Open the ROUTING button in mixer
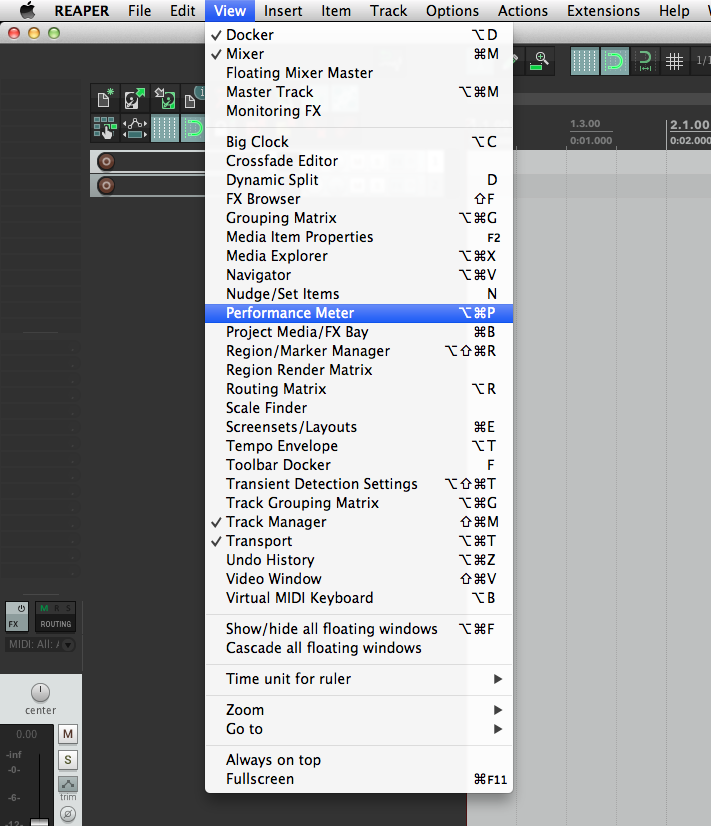Image resolution: width=711 pixels, height=826 pixels. click(55, 624)
